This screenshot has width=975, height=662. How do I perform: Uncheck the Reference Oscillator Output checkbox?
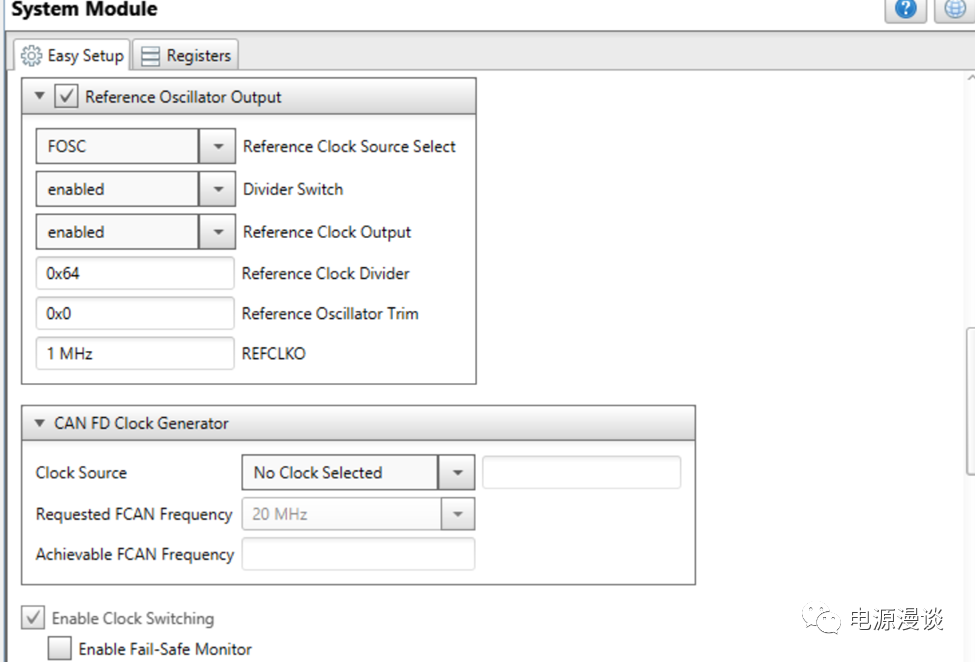66,97
